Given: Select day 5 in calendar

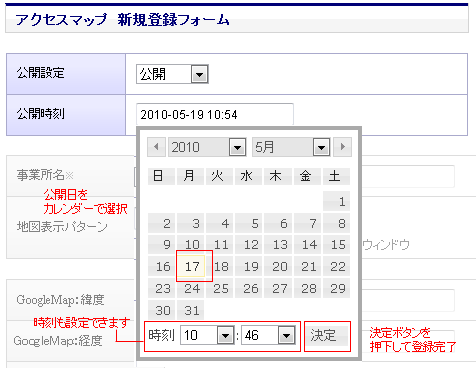Looking at the screenshot, I should [249, 223].
